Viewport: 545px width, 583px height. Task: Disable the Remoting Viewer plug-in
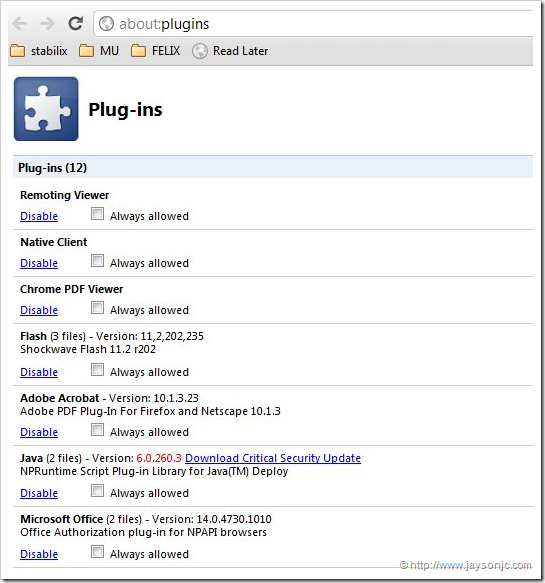pos(39,216)
